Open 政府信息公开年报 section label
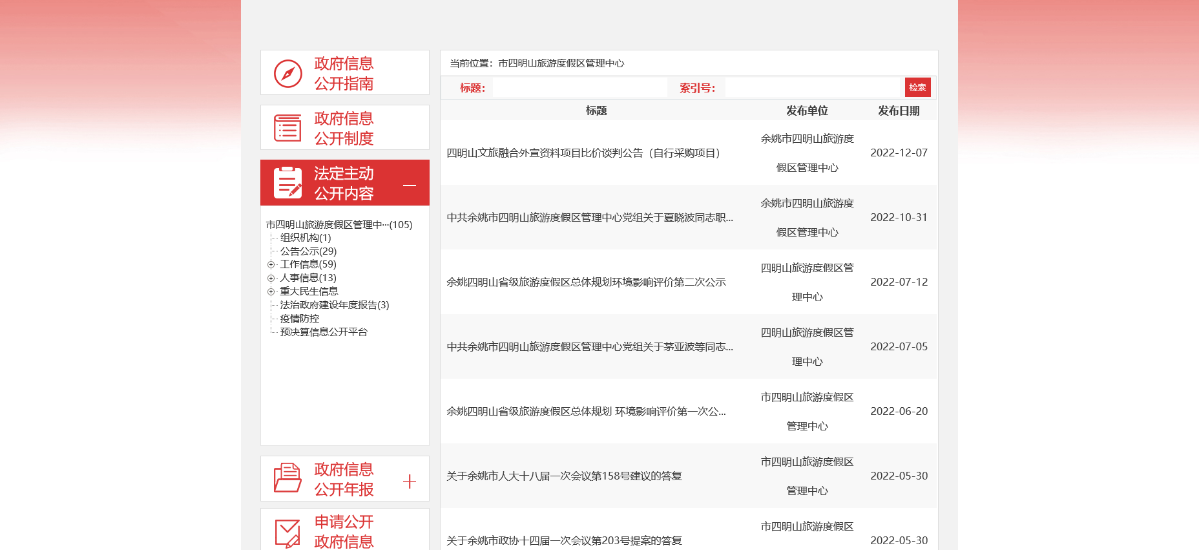The image size is (1199, 550). tap(344, 479)
